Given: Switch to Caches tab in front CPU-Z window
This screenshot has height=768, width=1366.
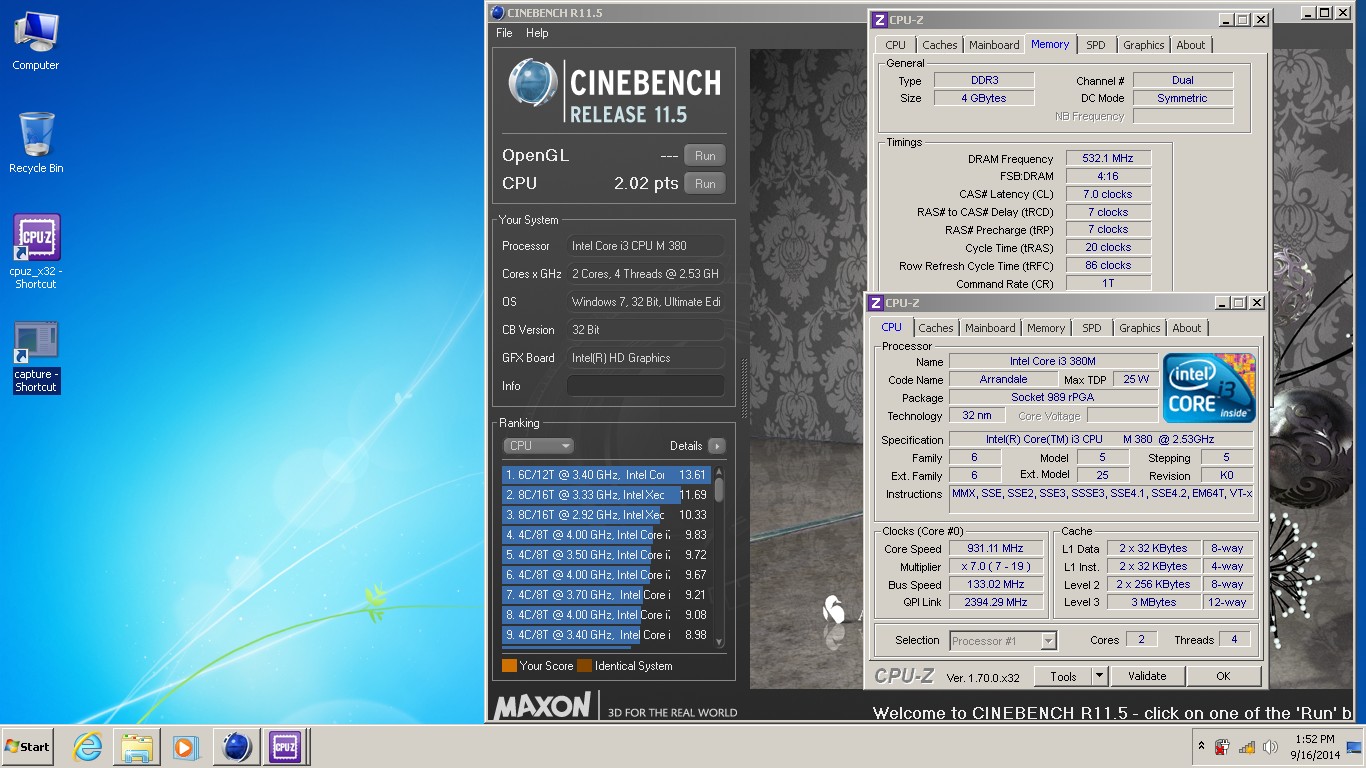Looking at the screenshot, I should point(936,328).
